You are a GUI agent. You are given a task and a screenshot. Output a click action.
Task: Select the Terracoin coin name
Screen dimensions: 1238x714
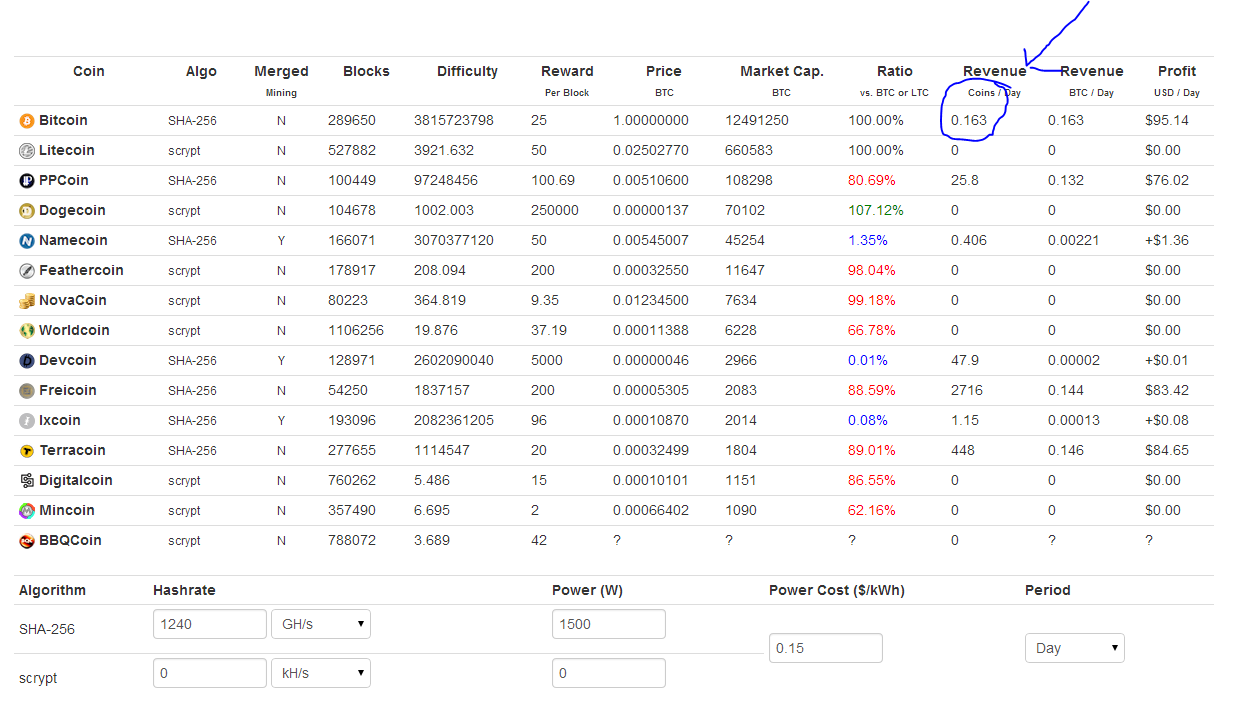pyautogui.click(x=72, y=450)
